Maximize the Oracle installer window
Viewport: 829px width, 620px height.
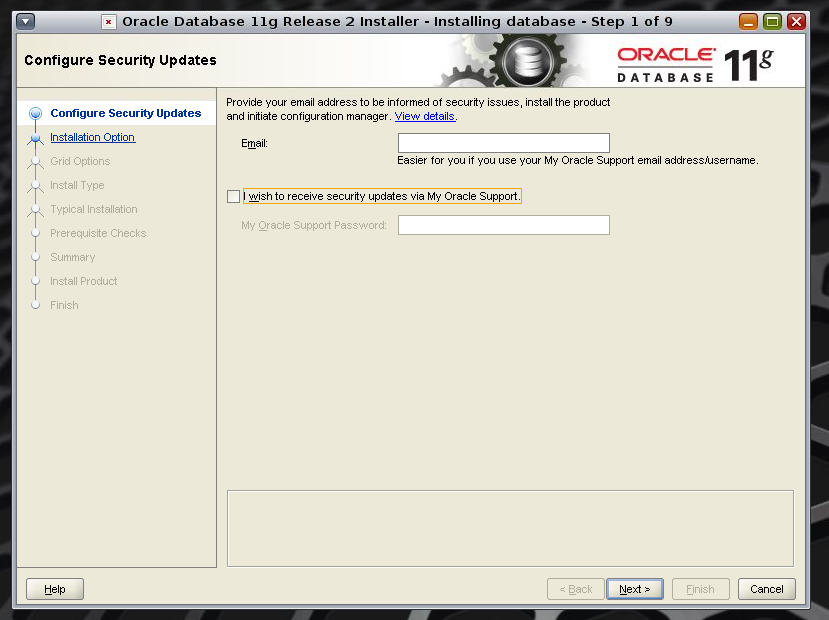[772, 22]
